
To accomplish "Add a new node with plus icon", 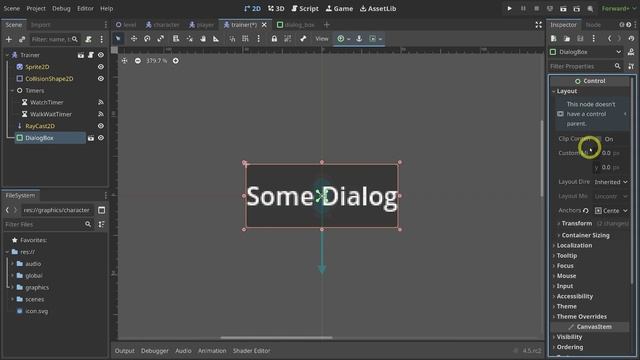I will pos(9,40).
